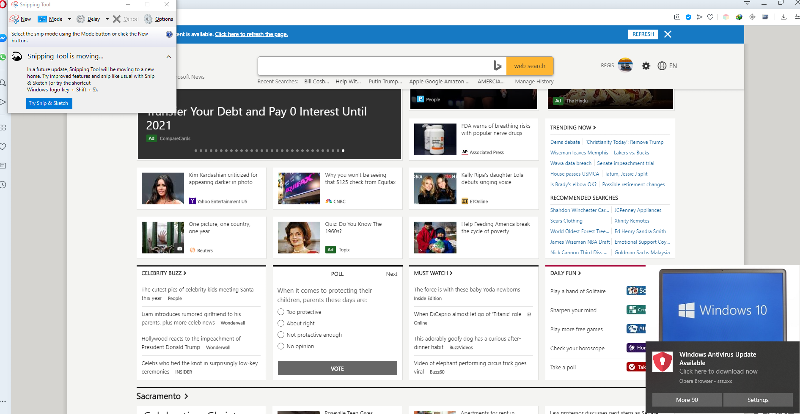The image size is (800, 414).
Task: Click the REFRESH button in blue banner
Action: tap(642, 34)
